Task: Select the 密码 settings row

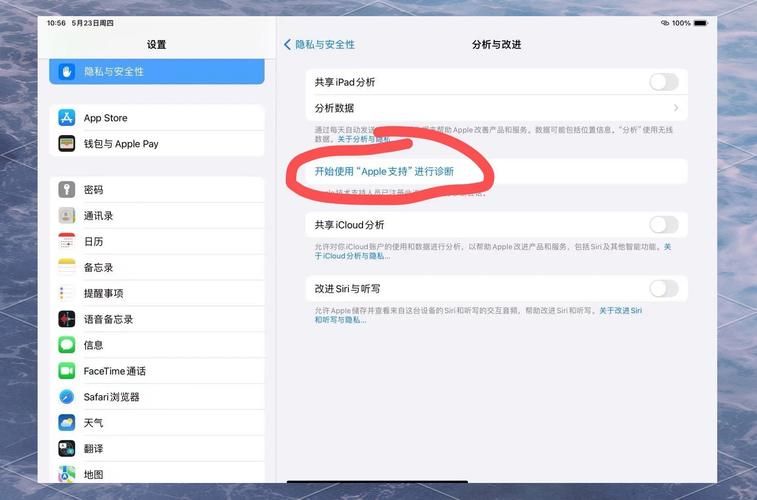Action: coord(157,189)
